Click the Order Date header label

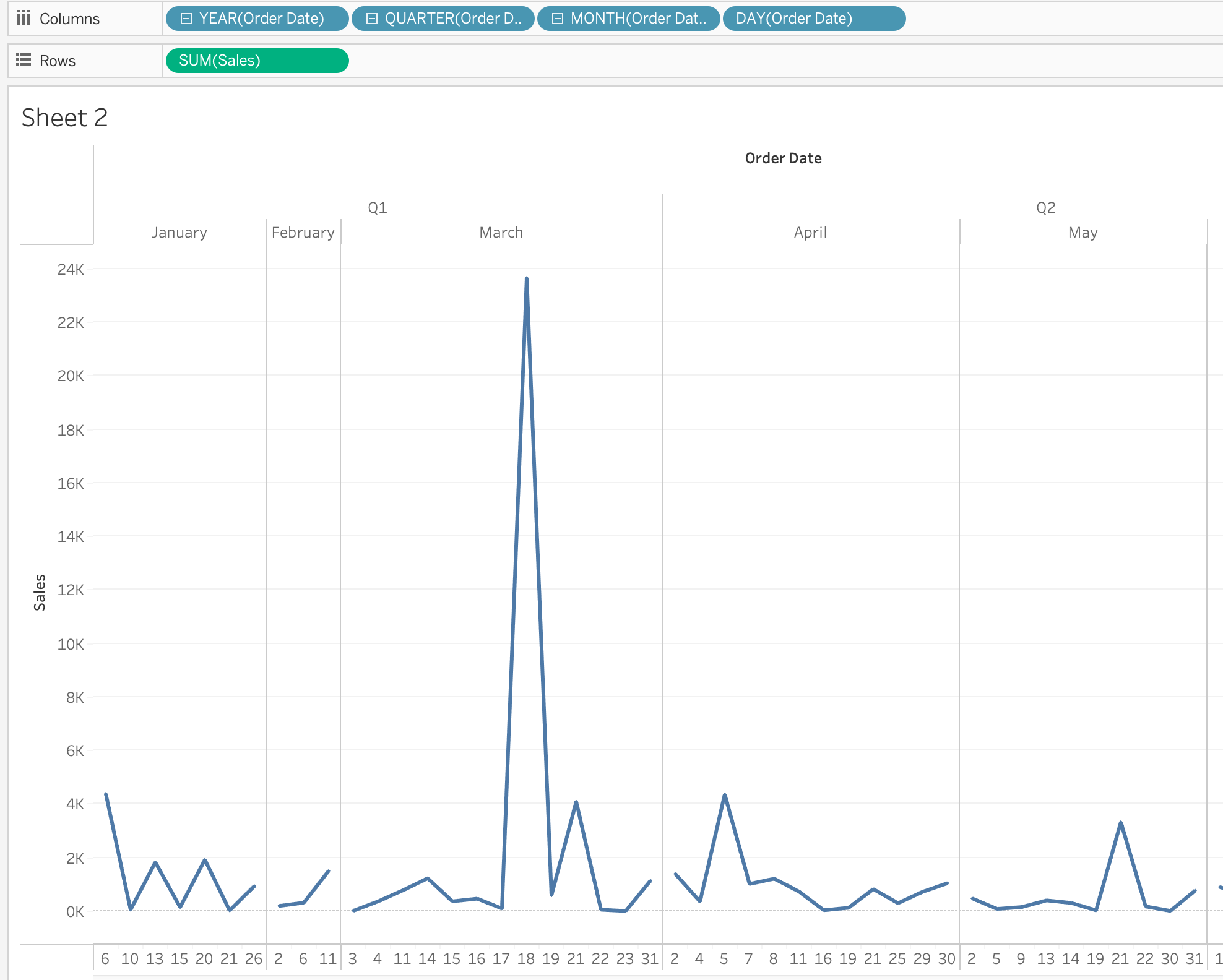783,158
